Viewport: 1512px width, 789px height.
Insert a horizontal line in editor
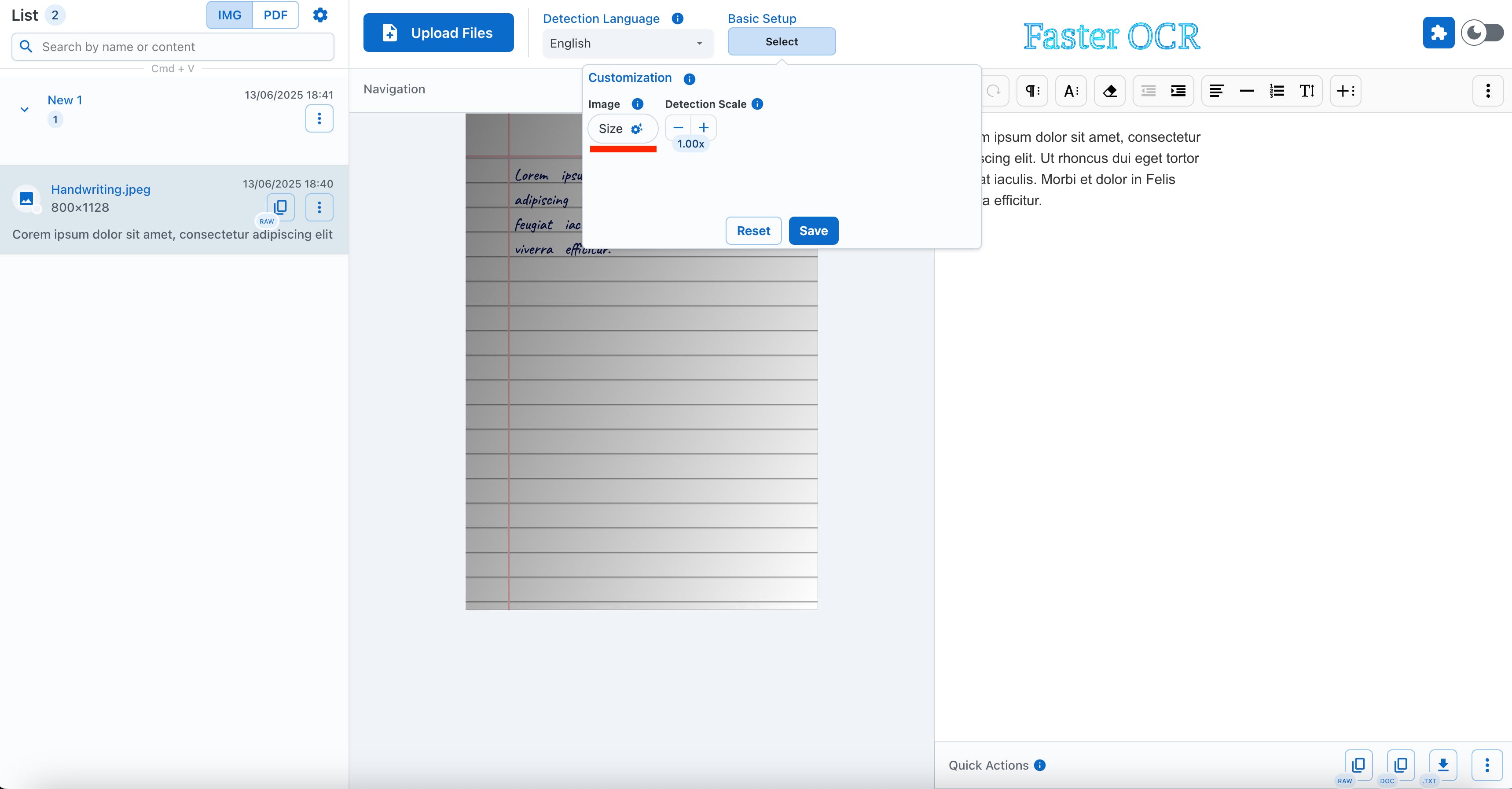[x=1247, y=91]
